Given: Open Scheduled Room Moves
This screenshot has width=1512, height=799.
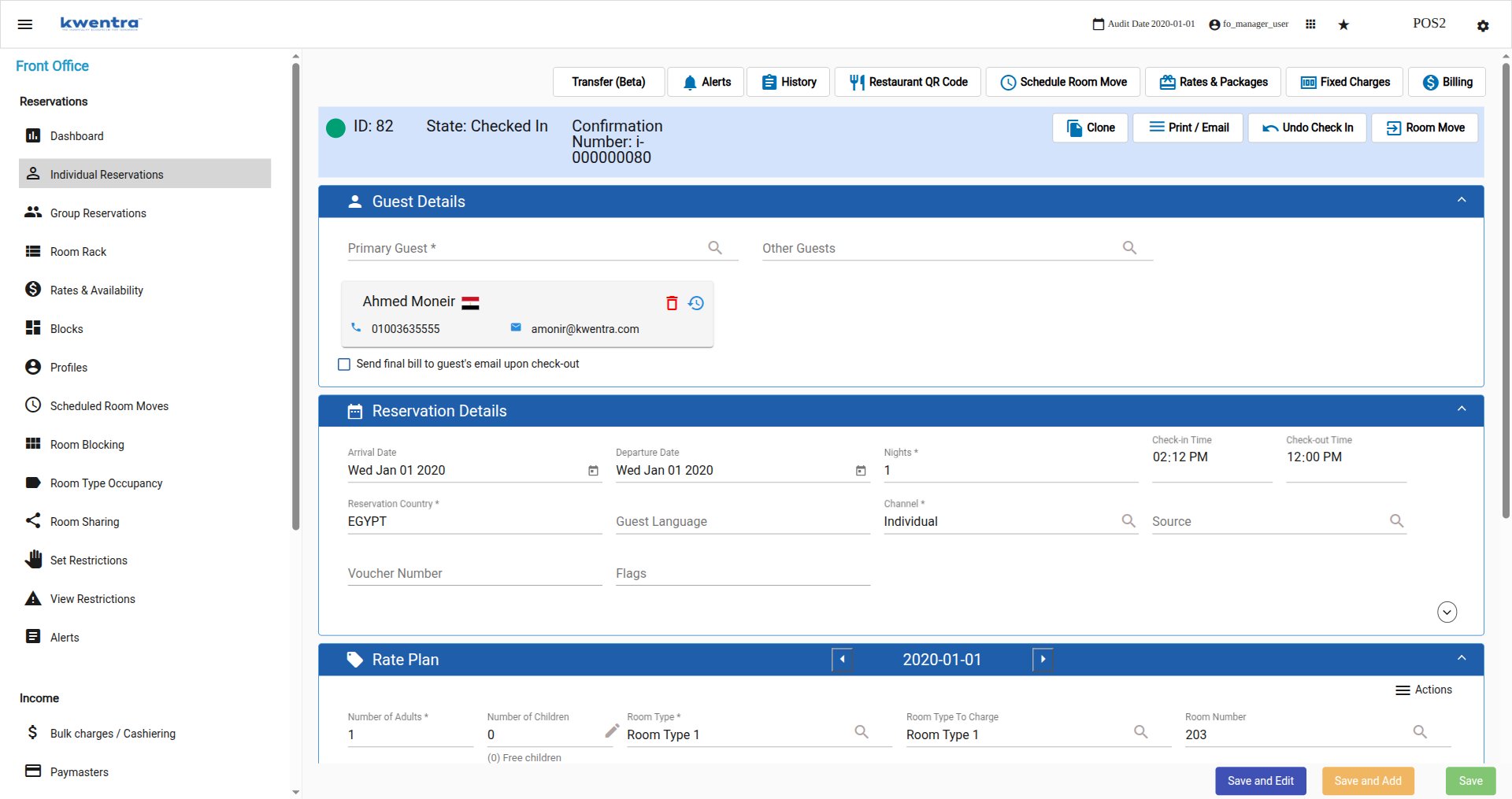Looking at the screenshot, I should click(145, 405).
